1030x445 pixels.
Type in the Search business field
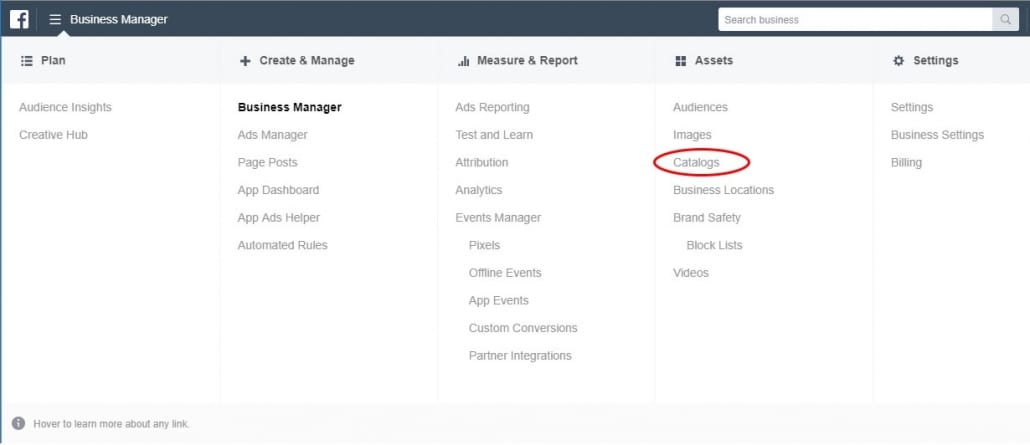854,19
